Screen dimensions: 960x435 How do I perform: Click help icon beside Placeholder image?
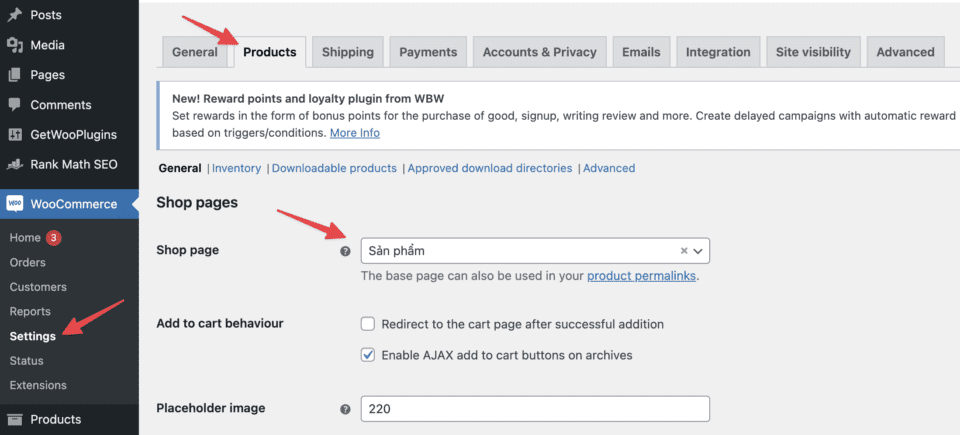[x=346, y=409]
